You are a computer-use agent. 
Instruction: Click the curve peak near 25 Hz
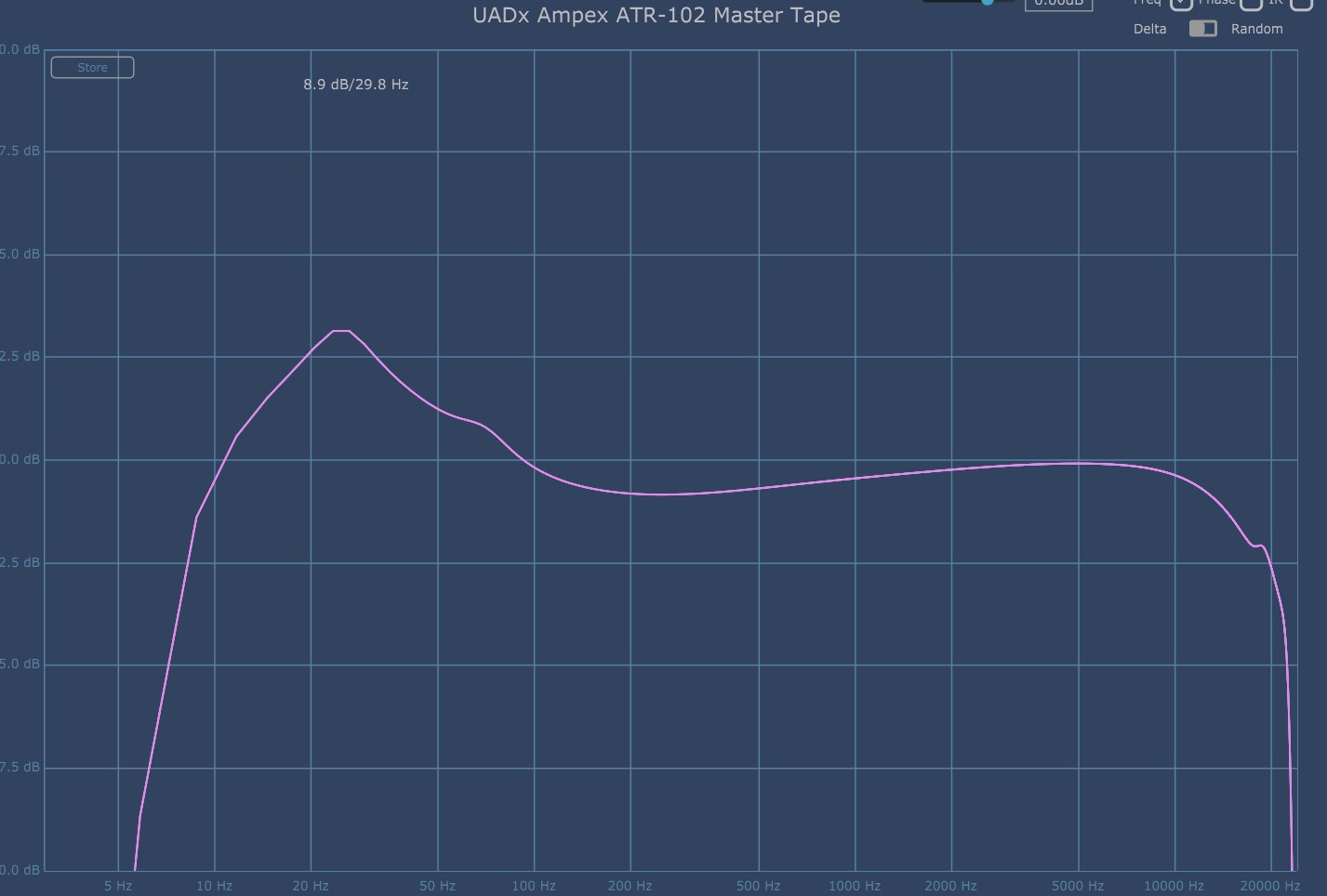[341, 331]
